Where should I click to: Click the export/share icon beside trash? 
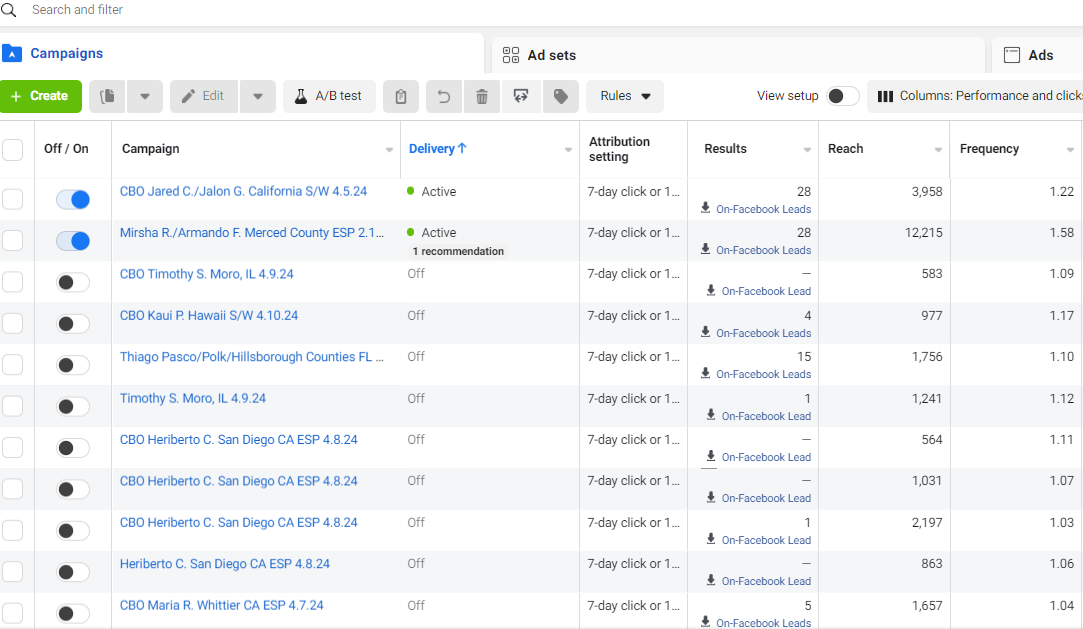(521, 96)
